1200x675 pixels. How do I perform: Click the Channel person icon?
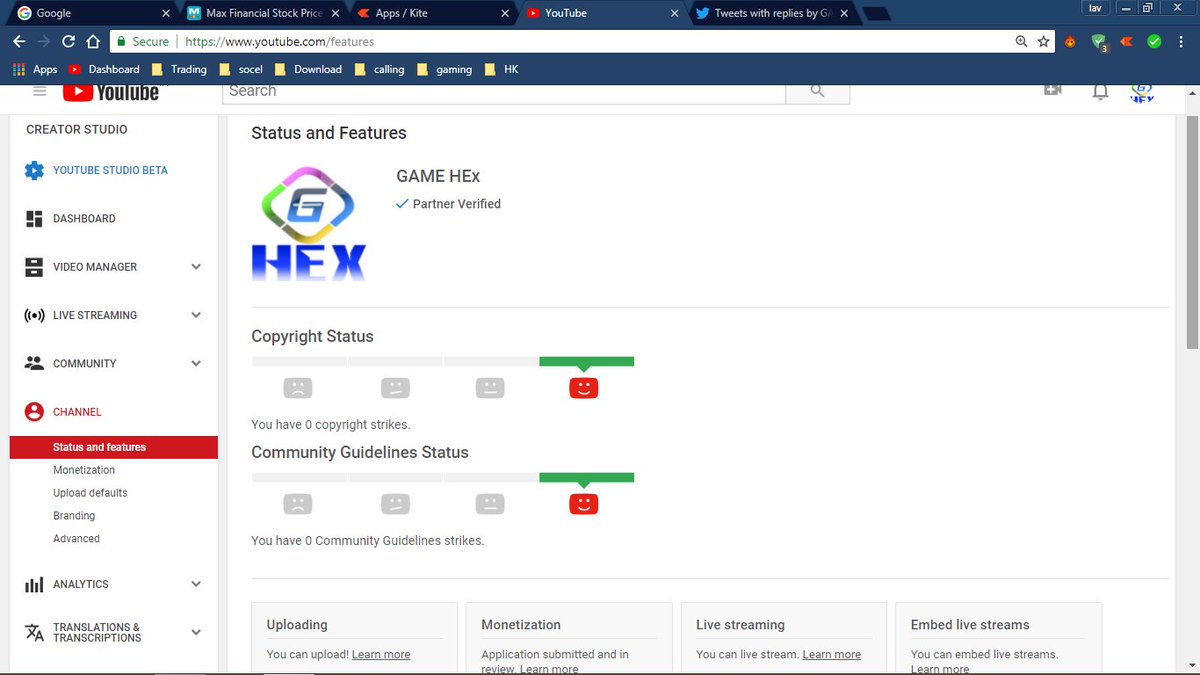(x=34, y=412)
